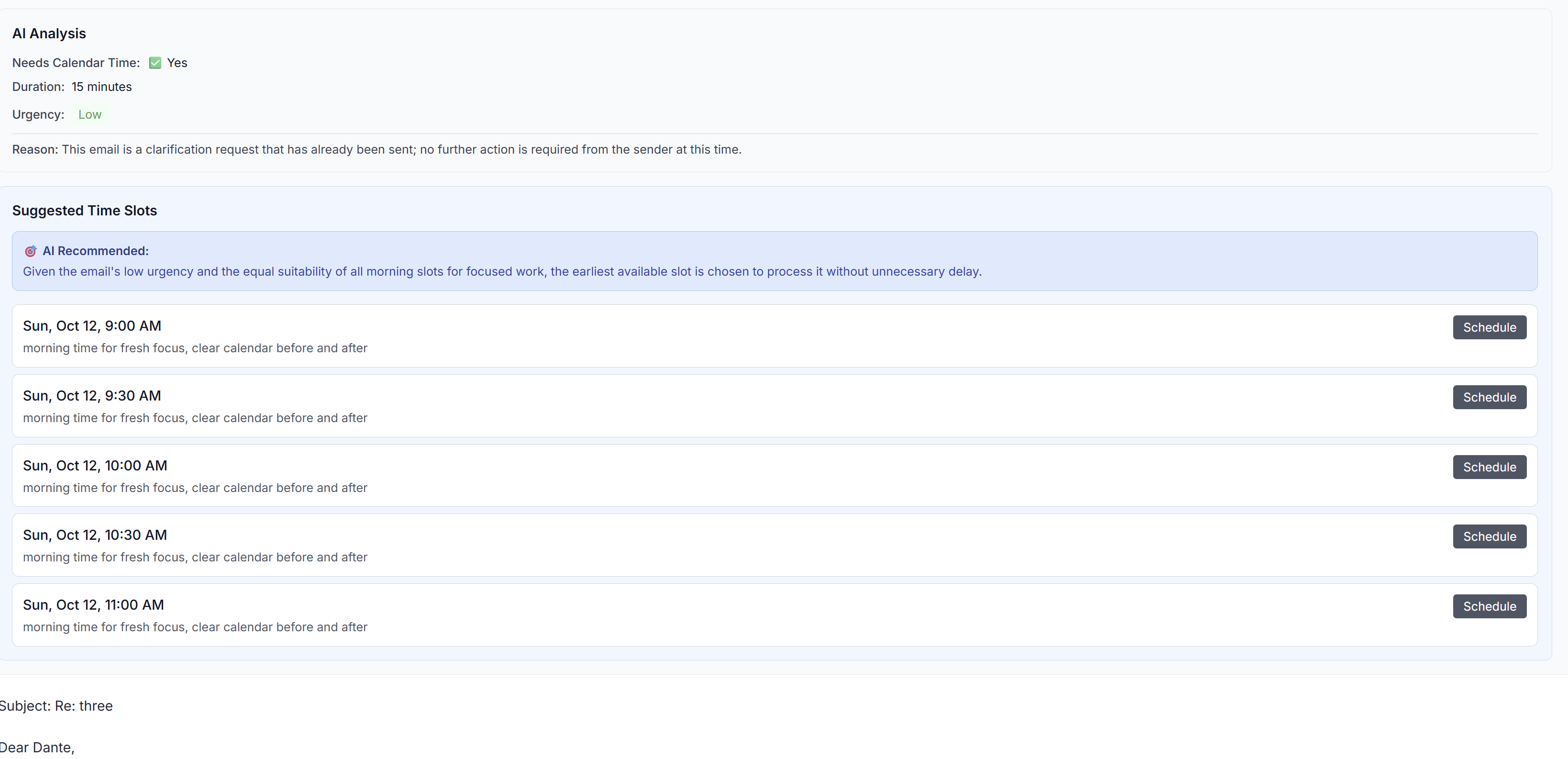This screenshot has width=1568, height=759.
Task: Schedule the 11:00 AM time slot
Action: pyautogui.click(x=1489, y=607)
